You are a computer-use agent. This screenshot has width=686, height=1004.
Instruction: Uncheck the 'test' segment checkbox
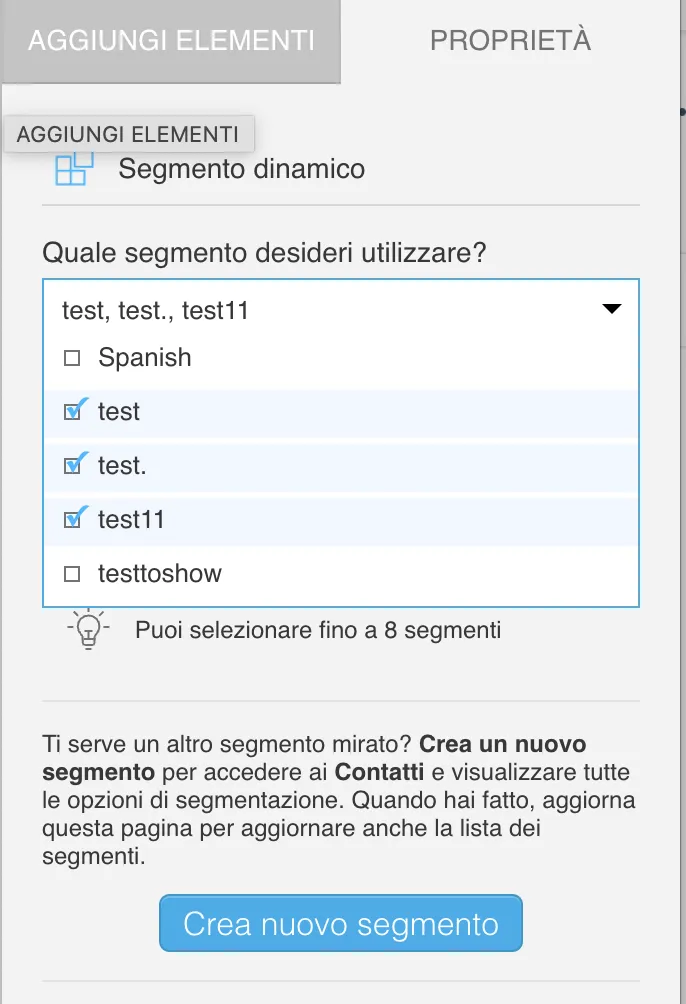coord(74,410)
